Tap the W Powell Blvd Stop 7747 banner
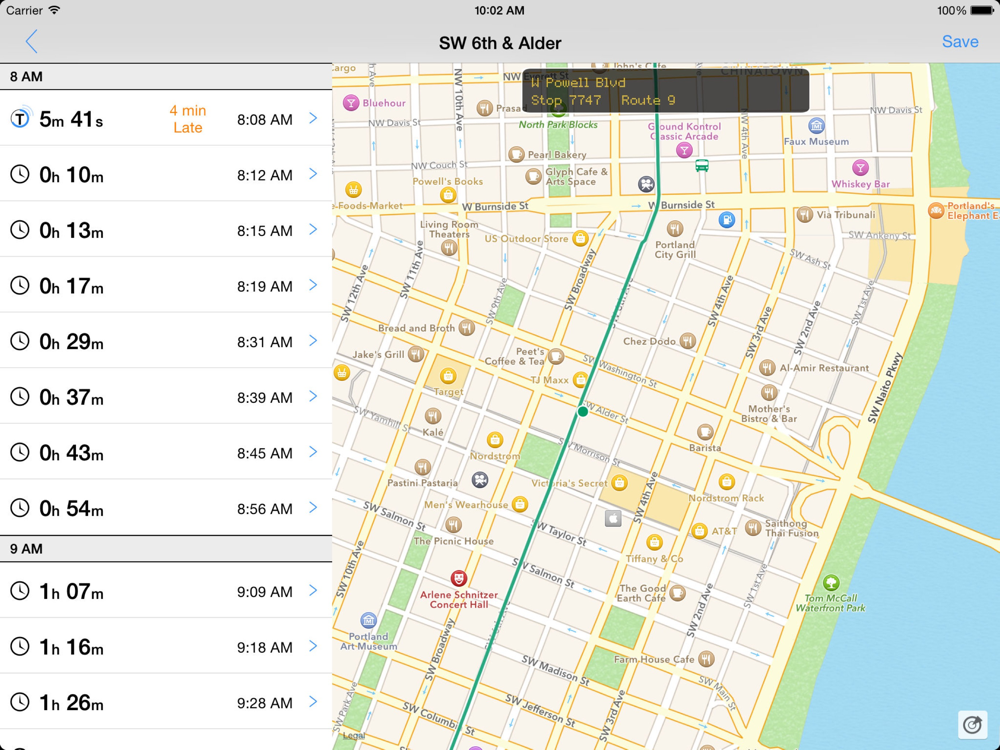 666,91
